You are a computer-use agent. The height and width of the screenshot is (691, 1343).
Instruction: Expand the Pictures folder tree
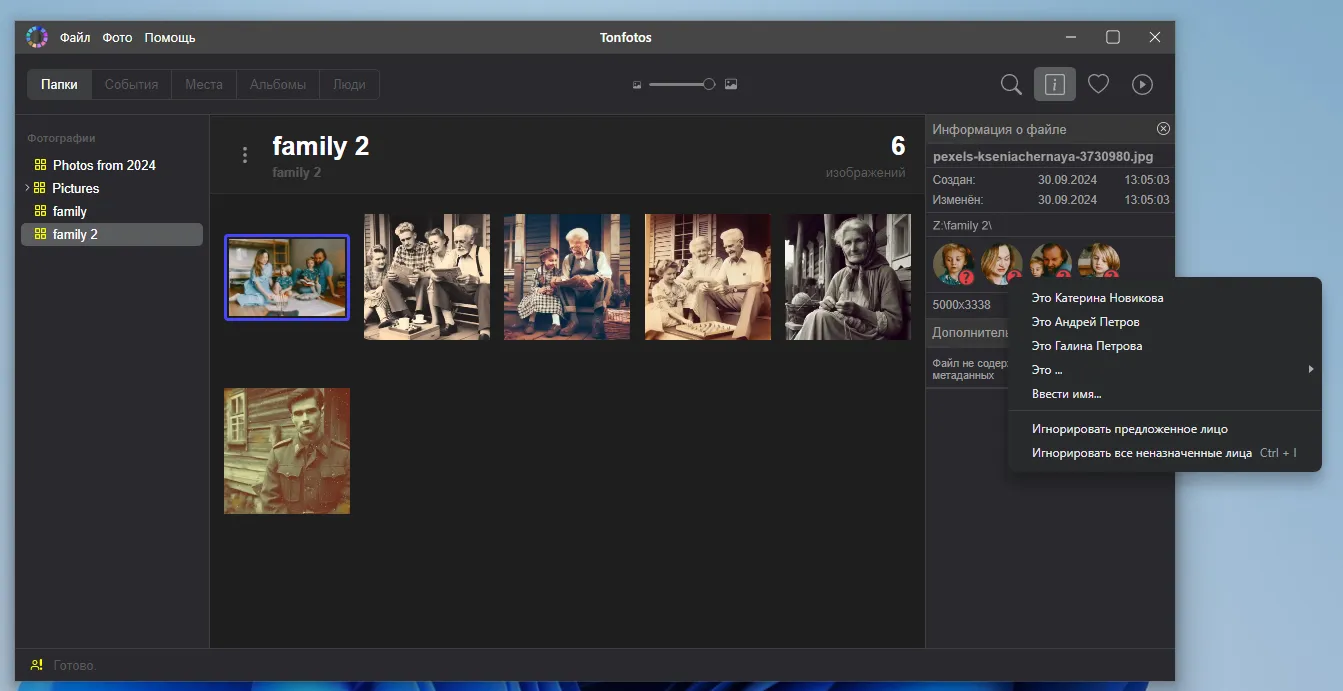click(x=27, y=188)
